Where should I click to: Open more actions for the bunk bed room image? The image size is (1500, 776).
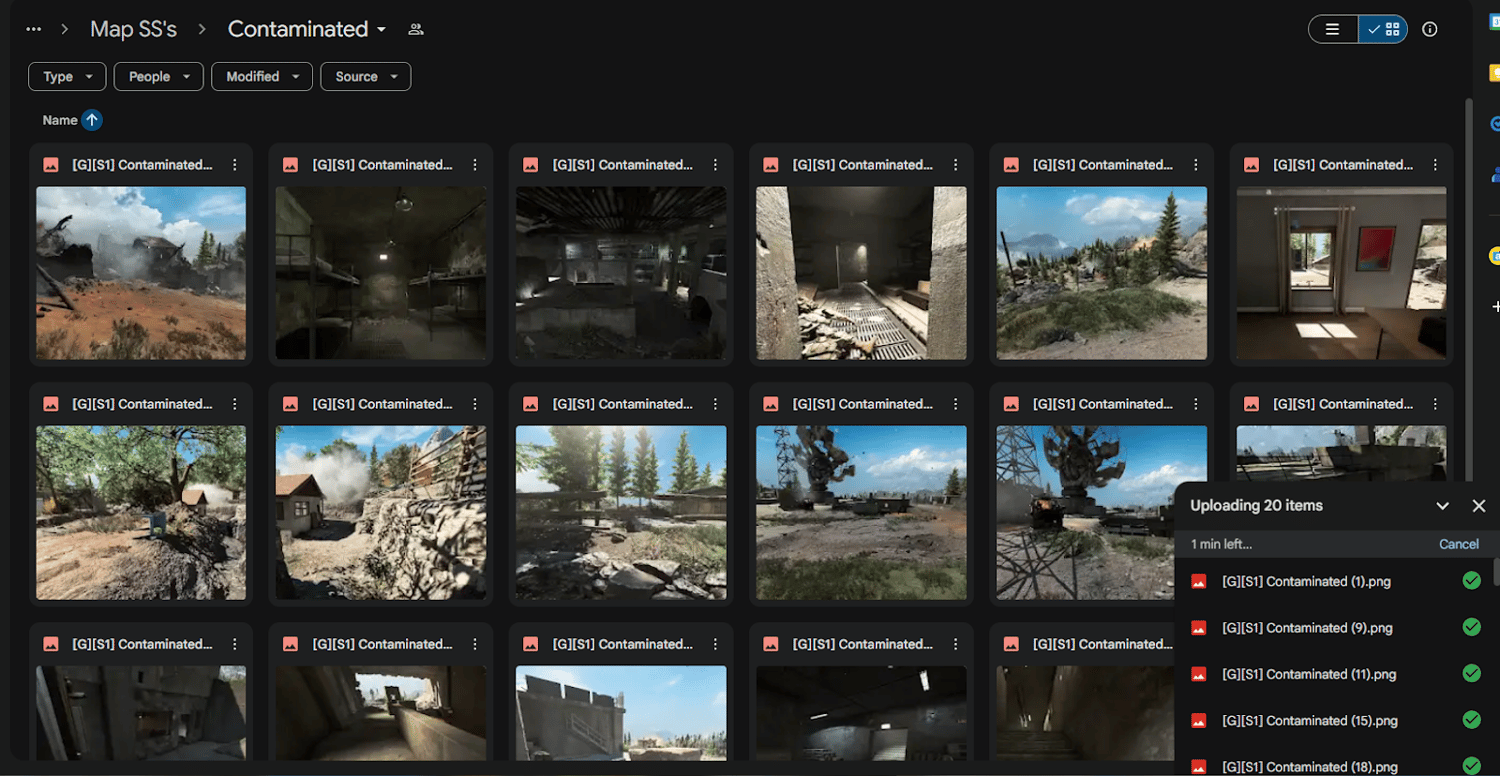pos(475,165)
